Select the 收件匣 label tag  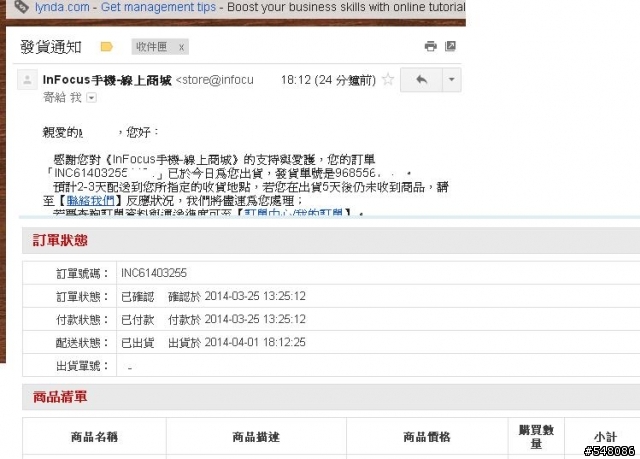[x=152, y=47]
